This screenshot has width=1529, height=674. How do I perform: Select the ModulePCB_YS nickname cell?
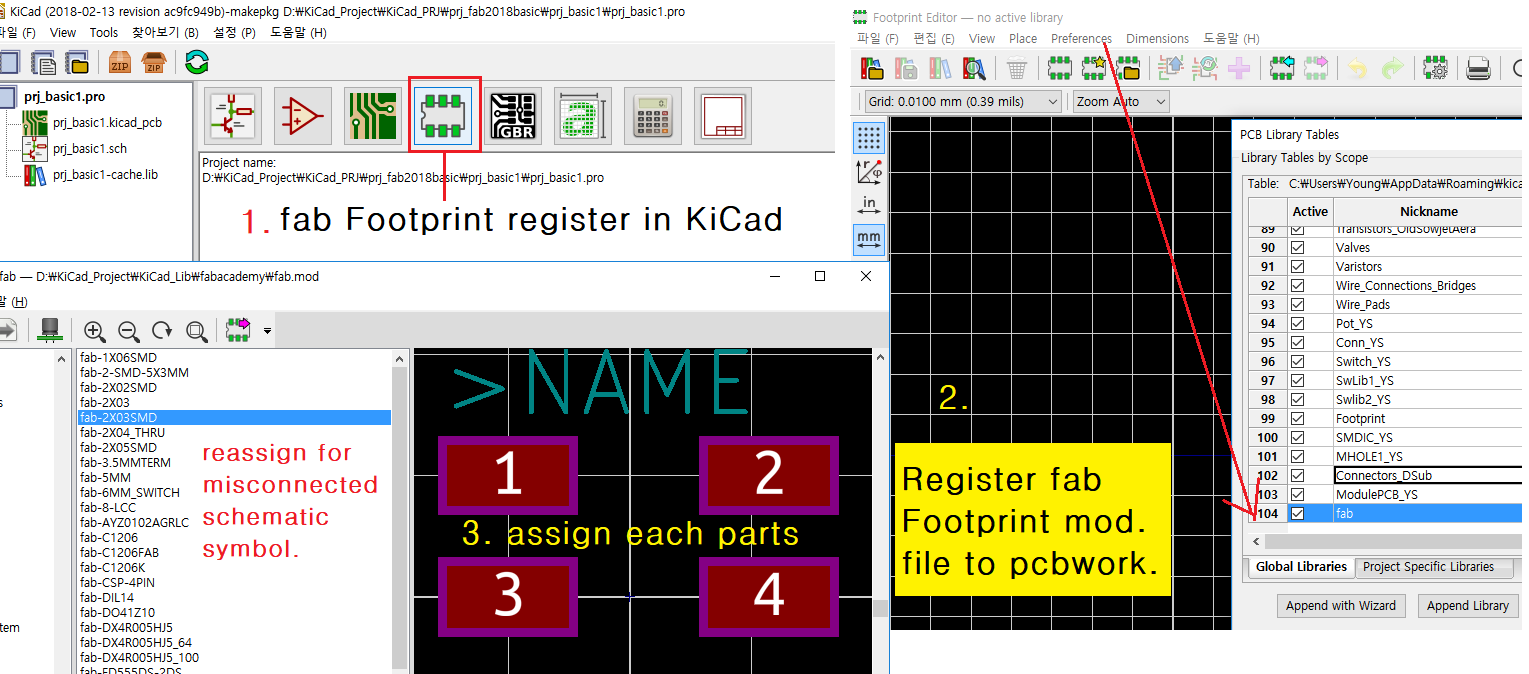[x=1427, y=495]
